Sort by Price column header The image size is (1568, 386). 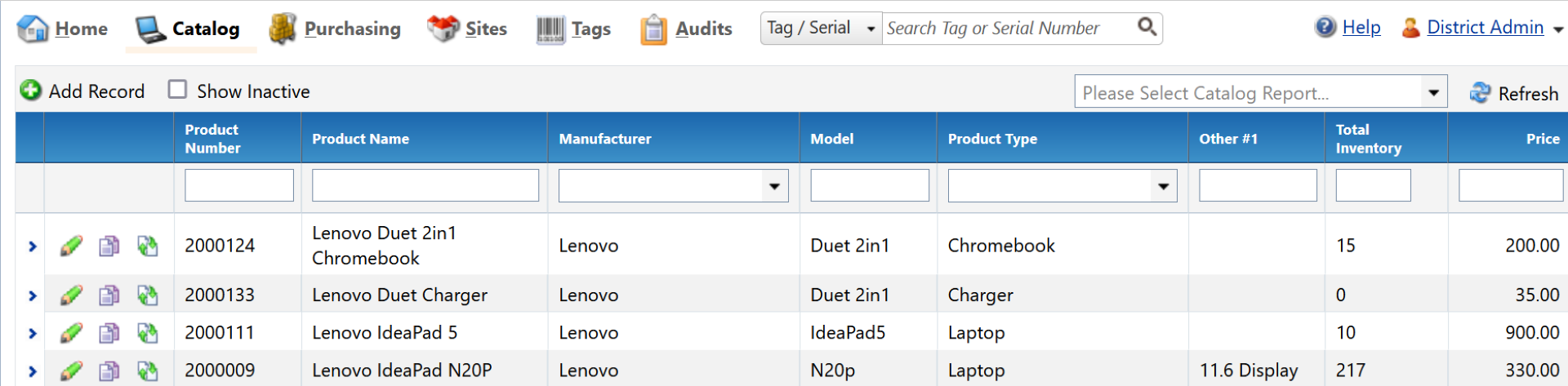pos(1543,139)
